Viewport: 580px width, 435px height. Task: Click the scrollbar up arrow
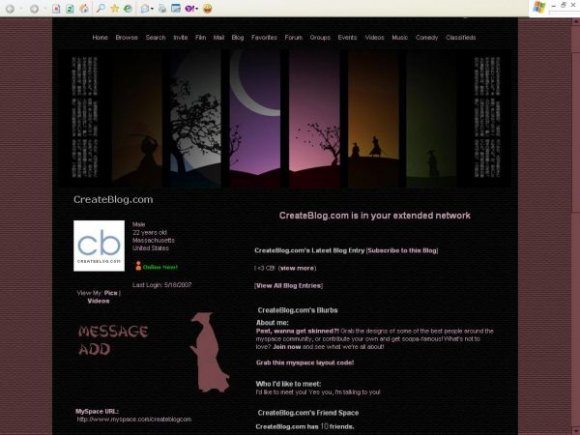(x=576, y=21)
